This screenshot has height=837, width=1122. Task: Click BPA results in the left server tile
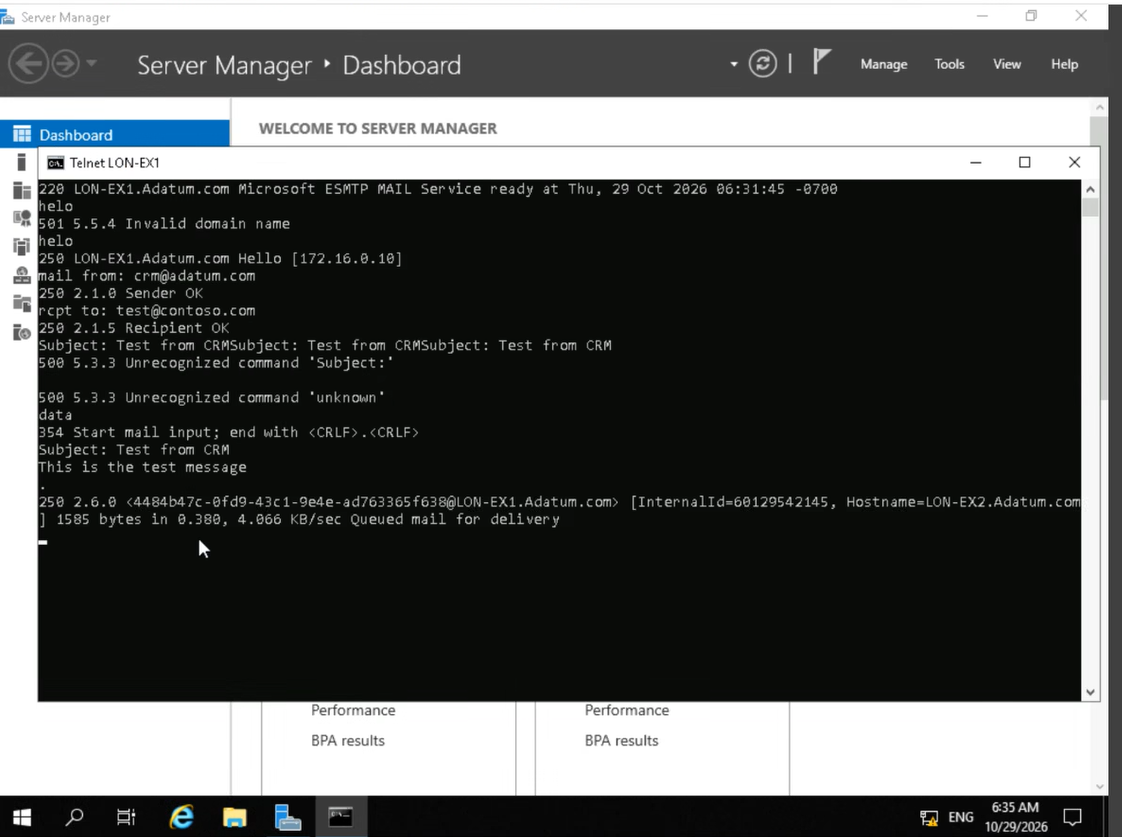(348, 740)
